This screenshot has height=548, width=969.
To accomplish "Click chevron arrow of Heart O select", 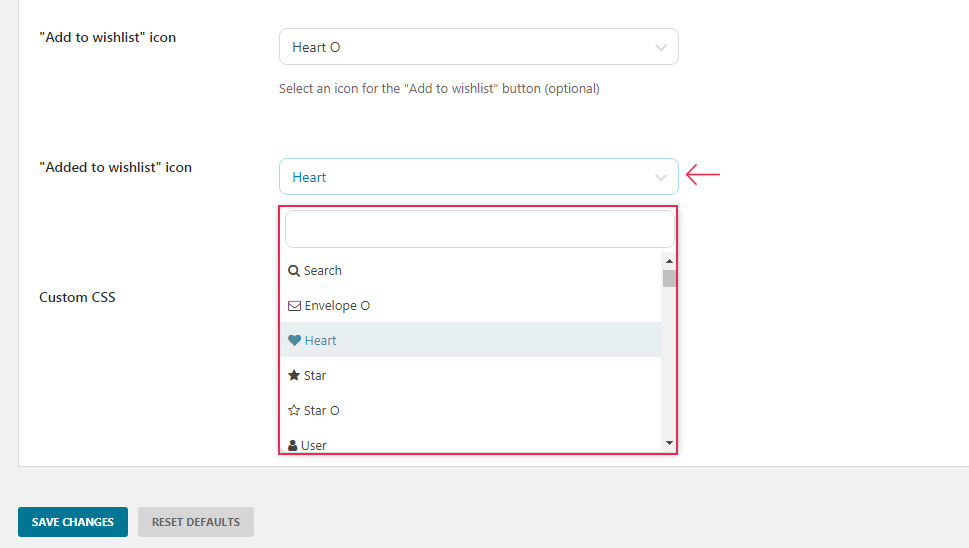I will pyautogui.click(x=660, y=47).
